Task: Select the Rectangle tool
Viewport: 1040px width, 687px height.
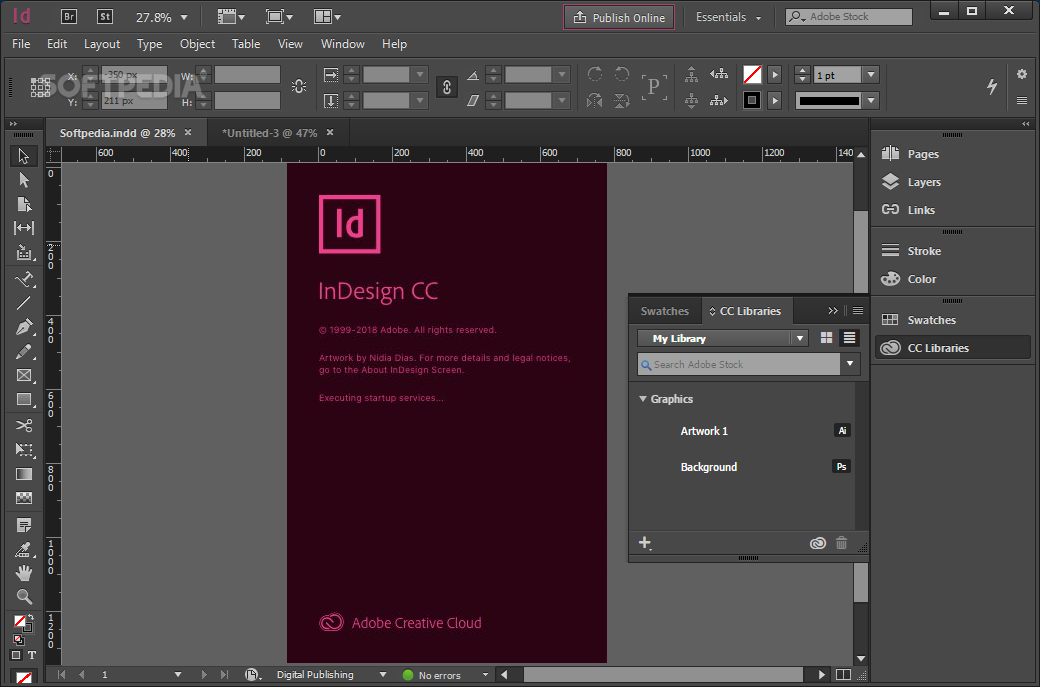Action: coord(24,400)
